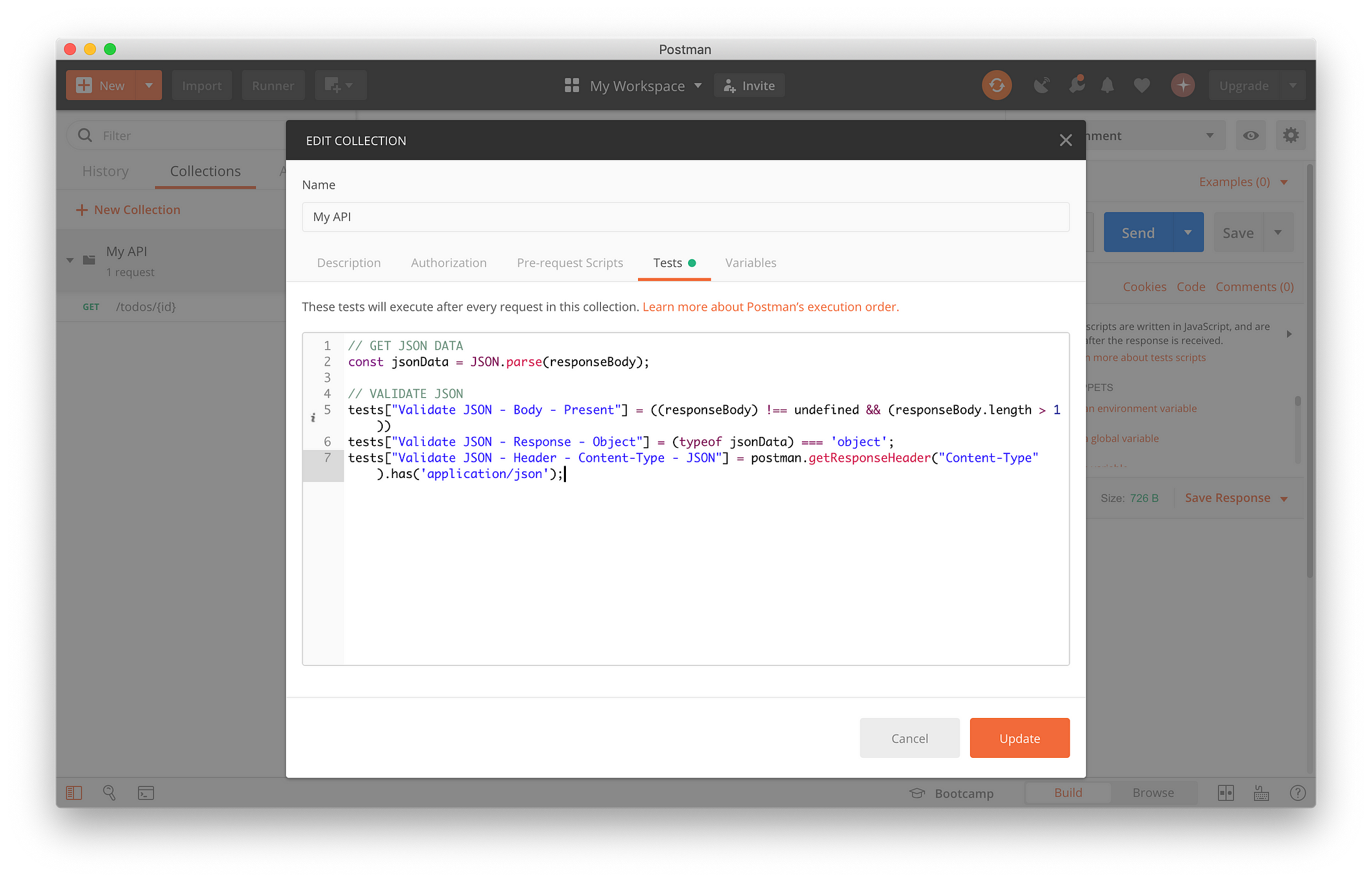Viewport: 1372px width, 882px height.
Task: Click the Send button
Action: coord(1139,233)
